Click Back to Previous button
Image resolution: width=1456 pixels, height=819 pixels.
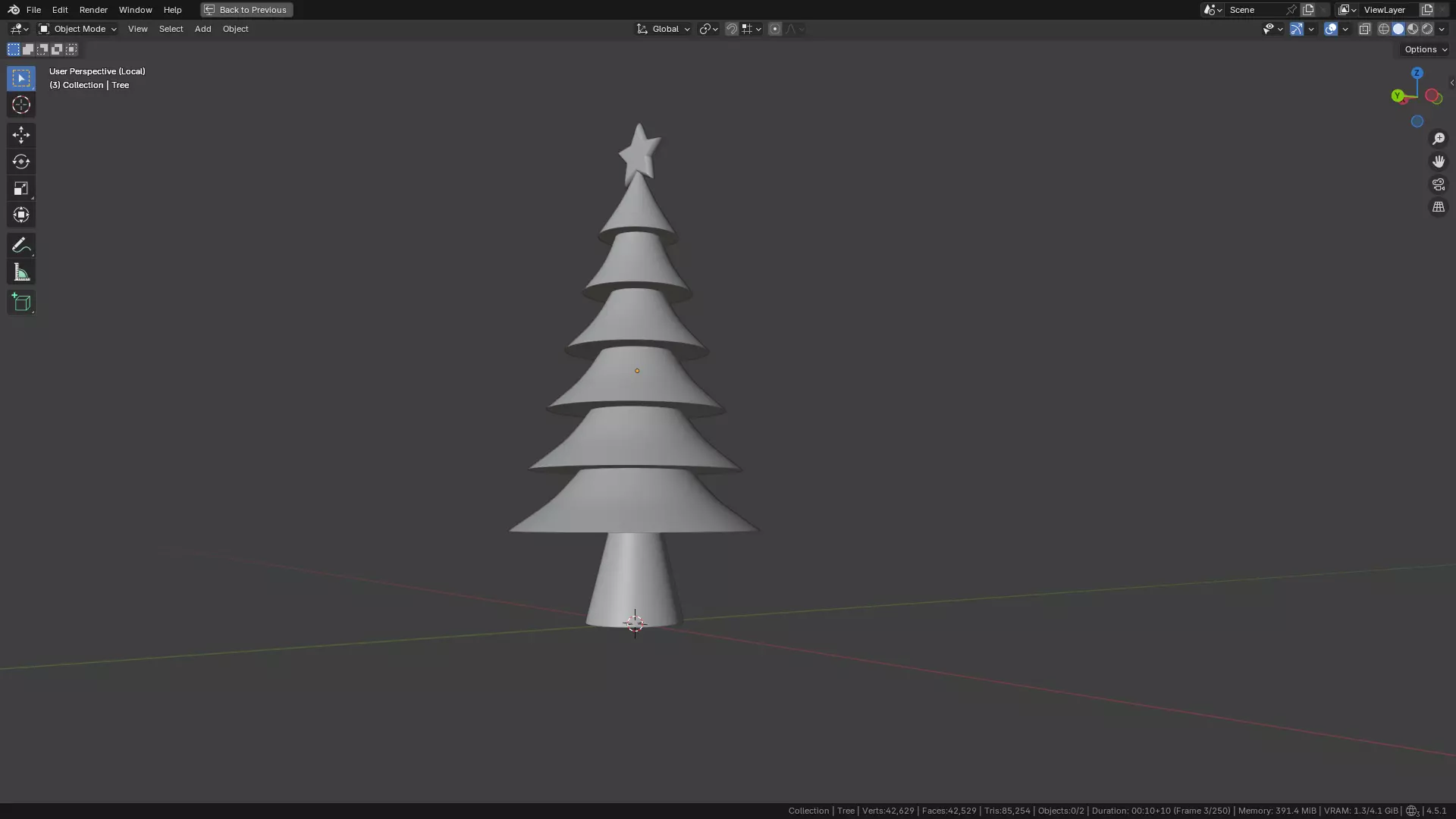point(246,10)
